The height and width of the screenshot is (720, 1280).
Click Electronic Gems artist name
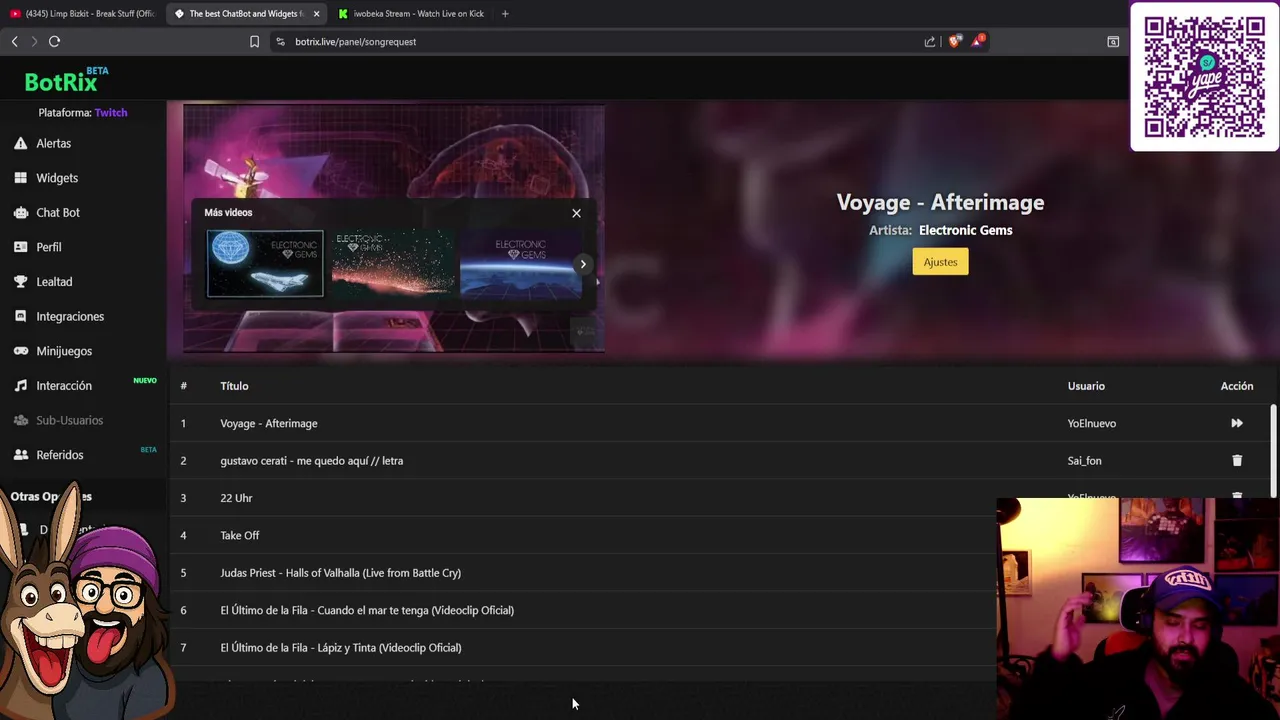point(965,230)
